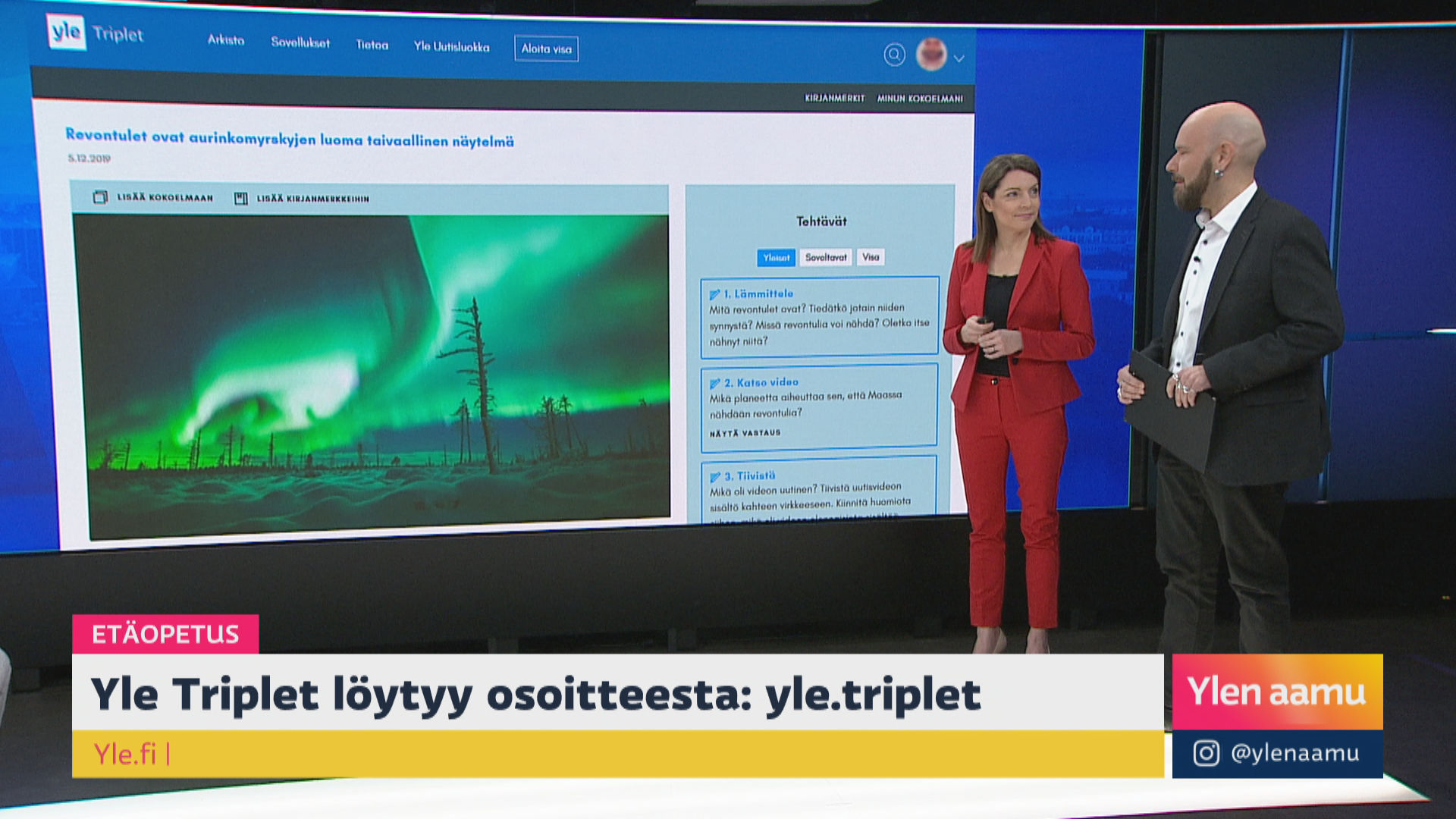The width and height of the screenshot is (1456, 819).
Task: Select the Yleiset task filter
Action: tap(776, 258)
